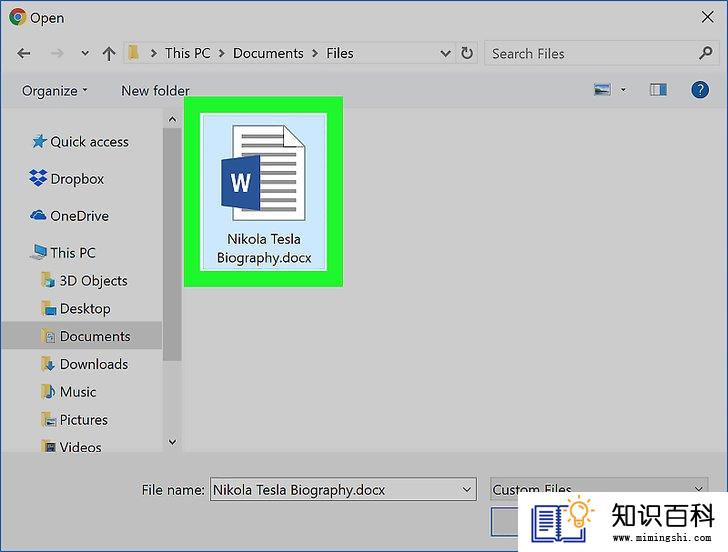Open Quick access in the sidebar
Viewport: 728px width, 552px height.
[89, 142]
